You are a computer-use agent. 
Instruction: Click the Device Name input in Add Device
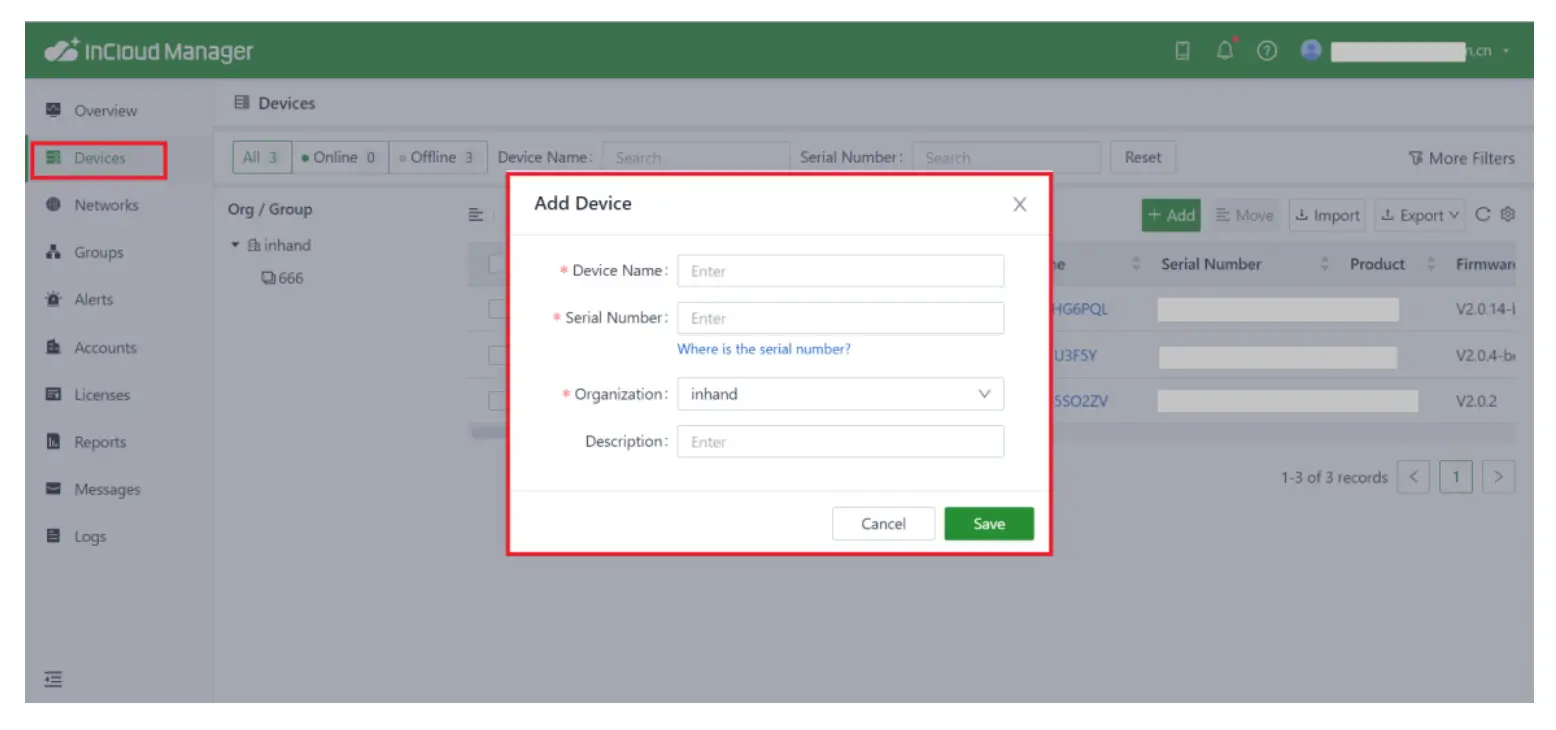[840, 270]
